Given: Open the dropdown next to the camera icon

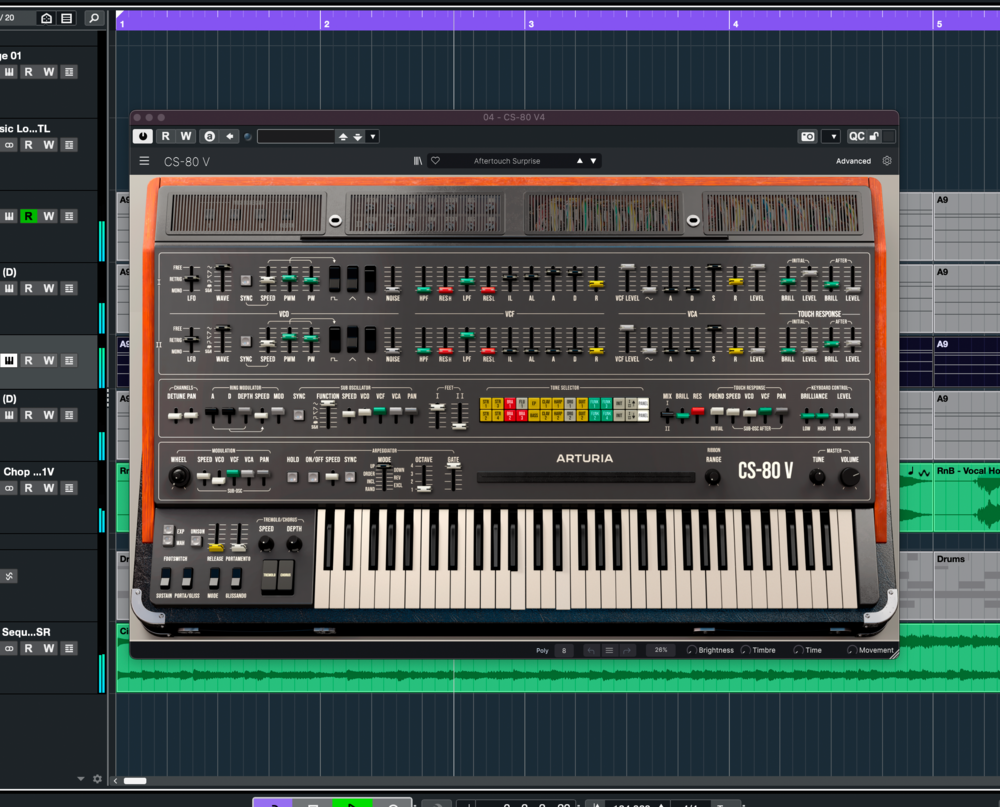Looking at the screenshot, I should [832, 136].
